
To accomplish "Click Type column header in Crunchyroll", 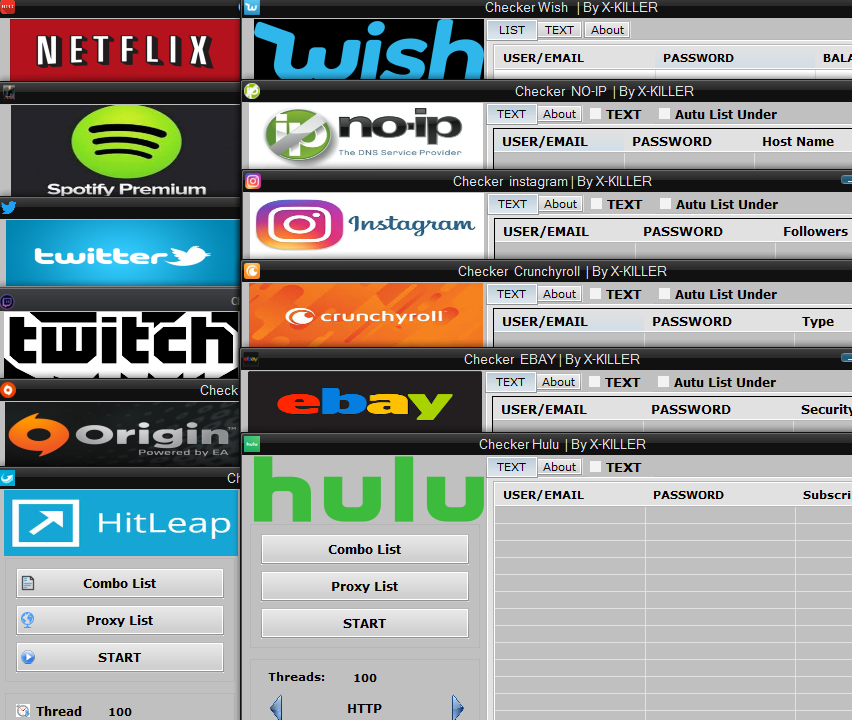I will coord(818,321).
